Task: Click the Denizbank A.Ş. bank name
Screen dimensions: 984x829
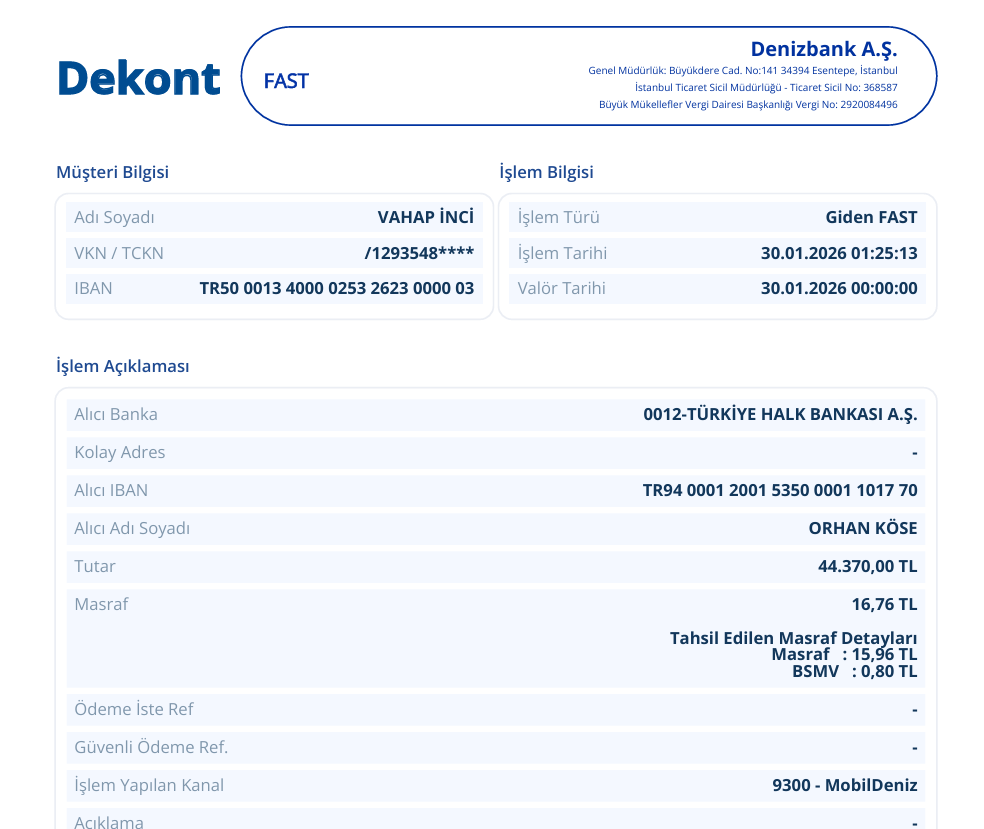Action: pos(824,49)
